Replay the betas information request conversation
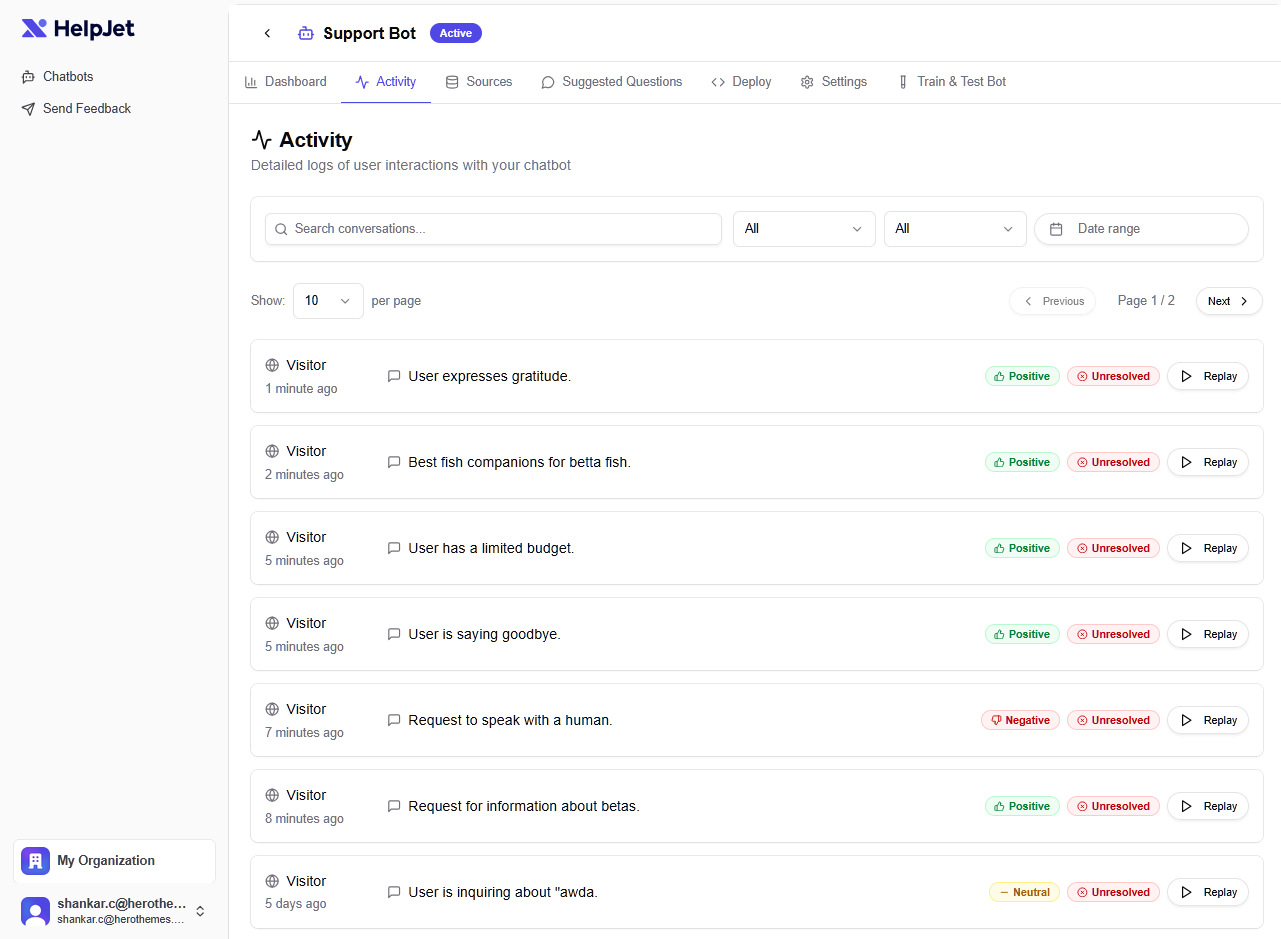Image resolution: width=1281 pixels, height=939 pixels. [1208, 806]
